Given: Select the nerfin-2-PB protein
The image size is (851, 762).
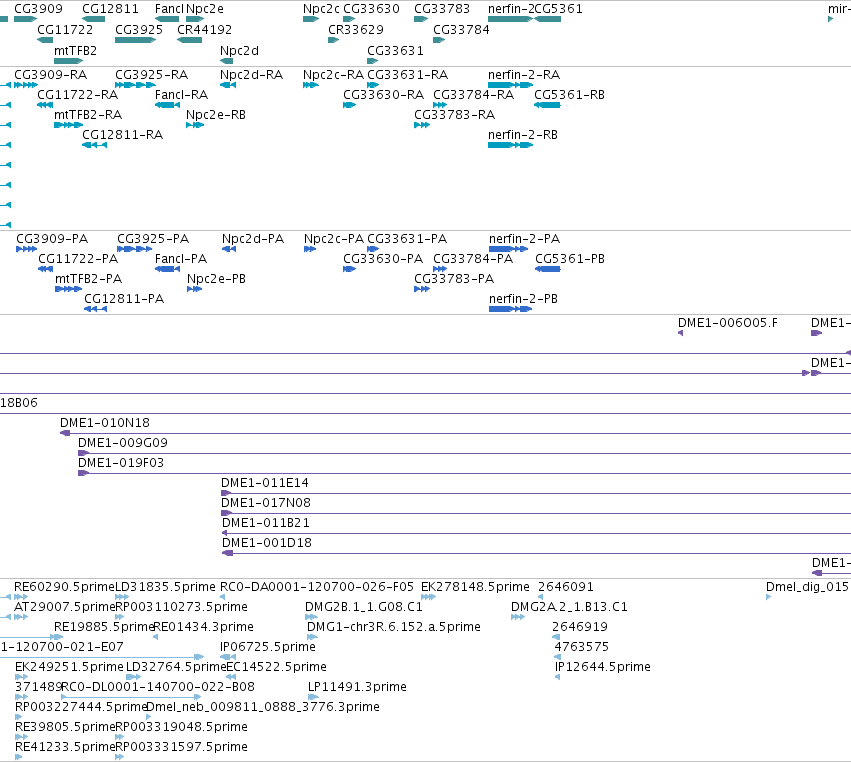Looking at the screenshot, I should (x=510, y=309).
